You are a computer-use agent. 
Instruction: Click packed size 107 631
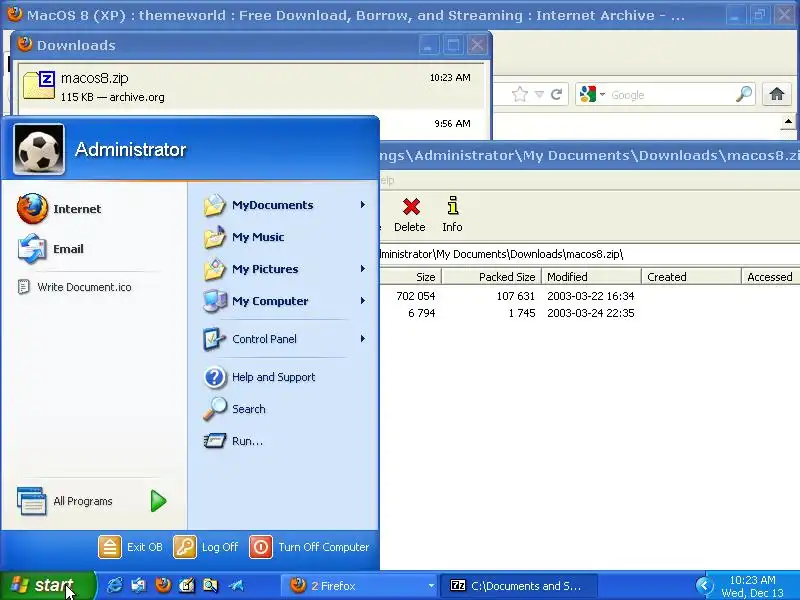pos(515,296)
